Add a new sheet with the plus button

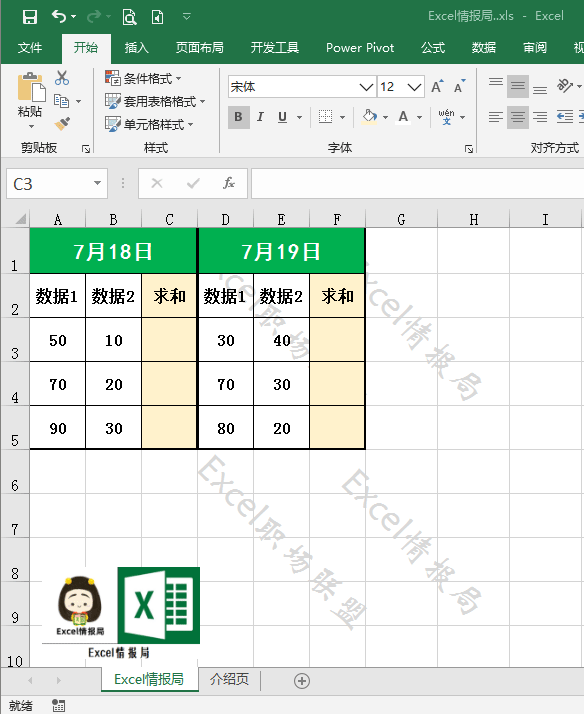coord(302,681)
